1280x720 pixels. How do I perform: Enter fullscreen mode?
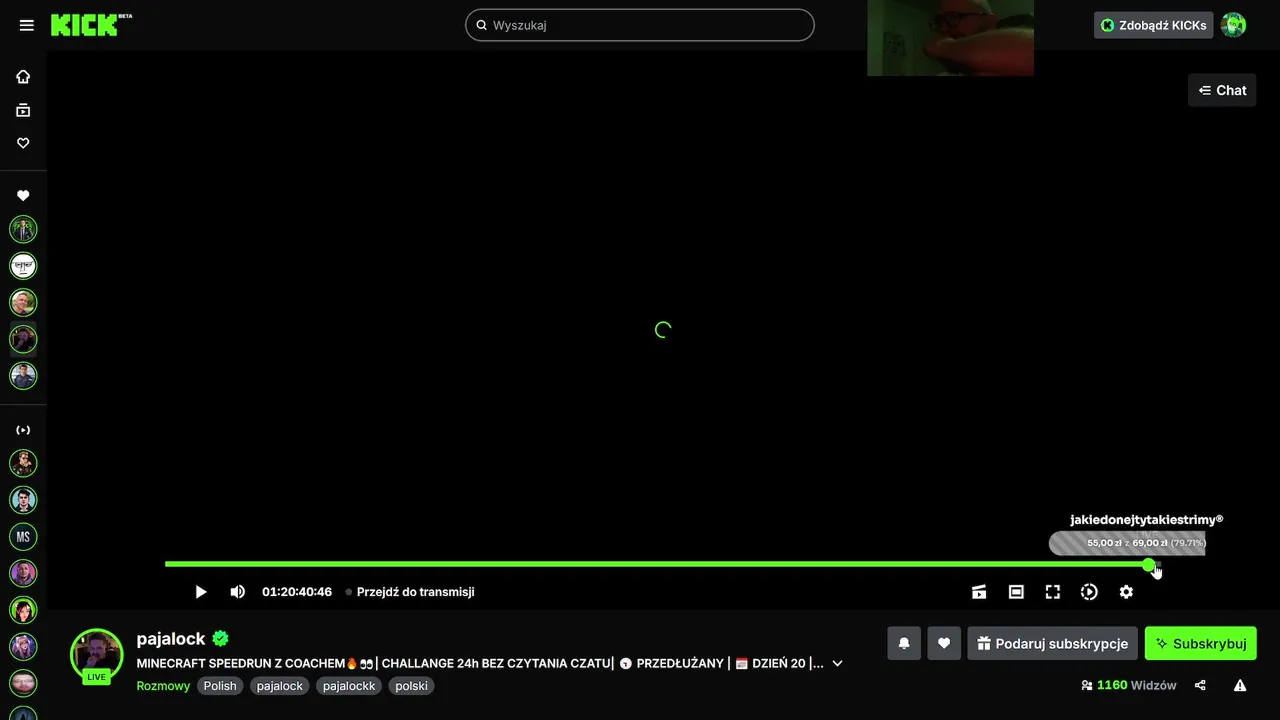[1053, 592]
